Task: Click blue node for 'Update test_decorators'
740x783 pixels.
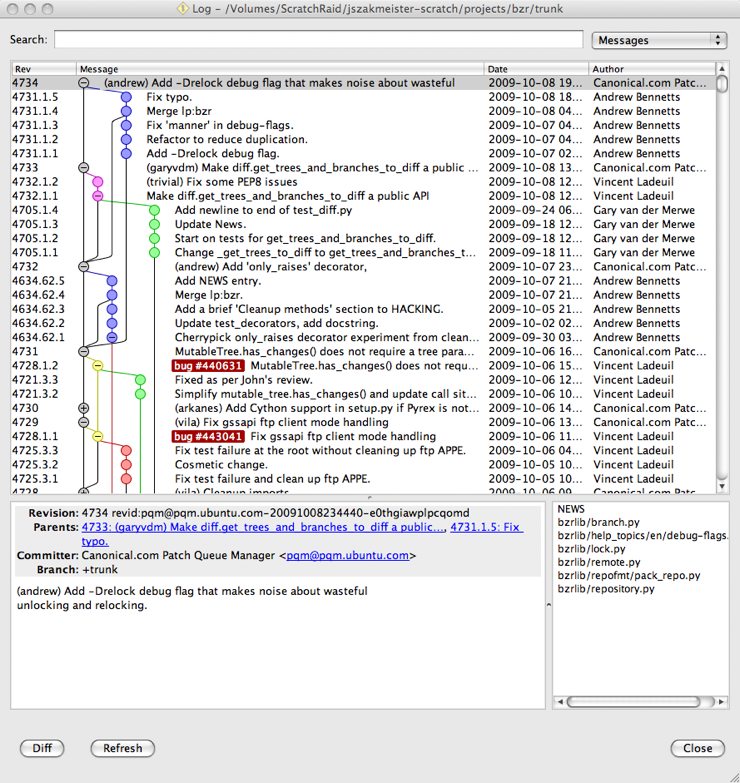Action: pyautogui.click(x=112, y=324)
